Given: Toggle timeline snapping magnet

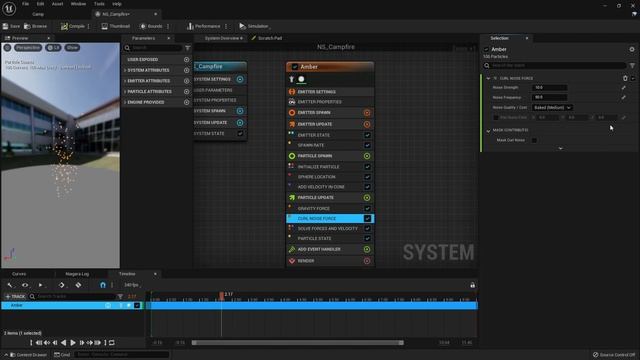Looking at the screenshot, I should click(103, 285).
